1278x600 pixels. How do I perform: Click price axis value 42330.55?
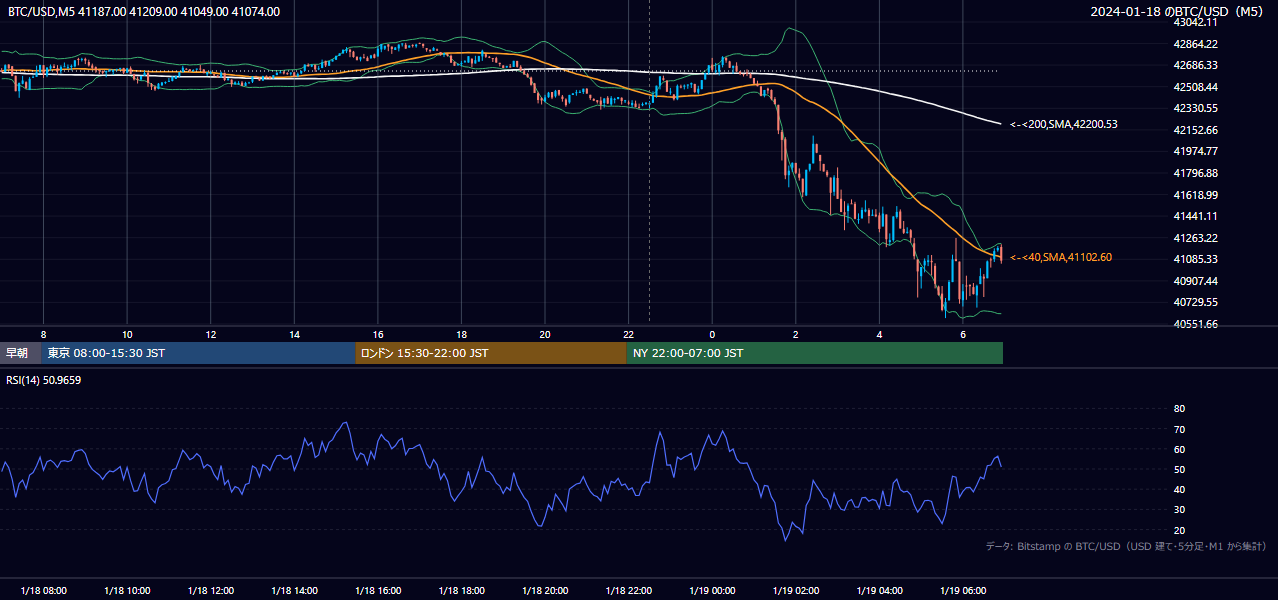[x=1196, y=108]
